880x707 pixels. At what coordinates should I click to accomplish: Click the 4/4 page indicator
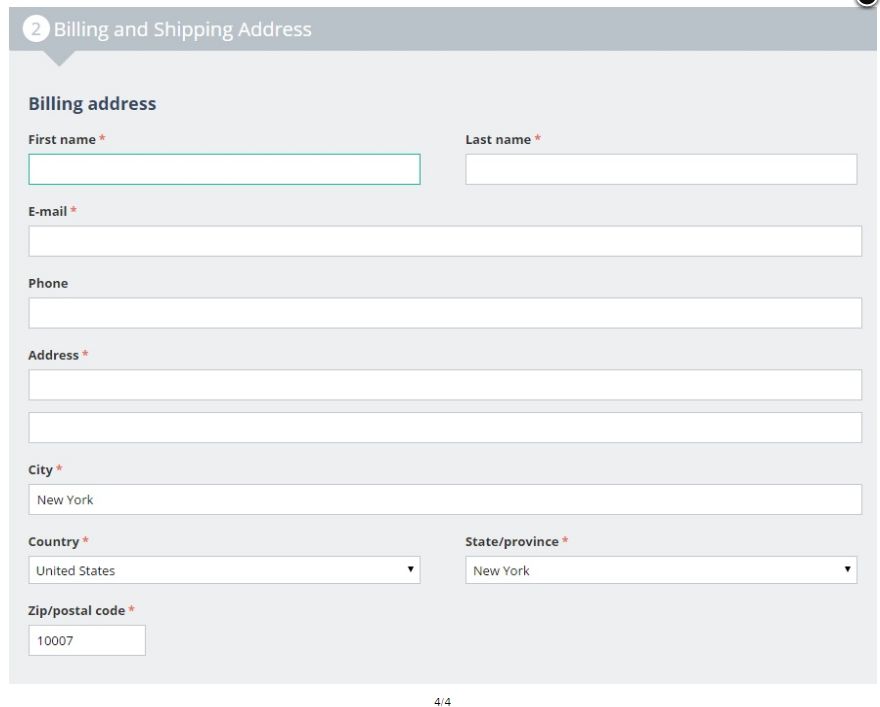pyautogui.click(x=442, y=701)
